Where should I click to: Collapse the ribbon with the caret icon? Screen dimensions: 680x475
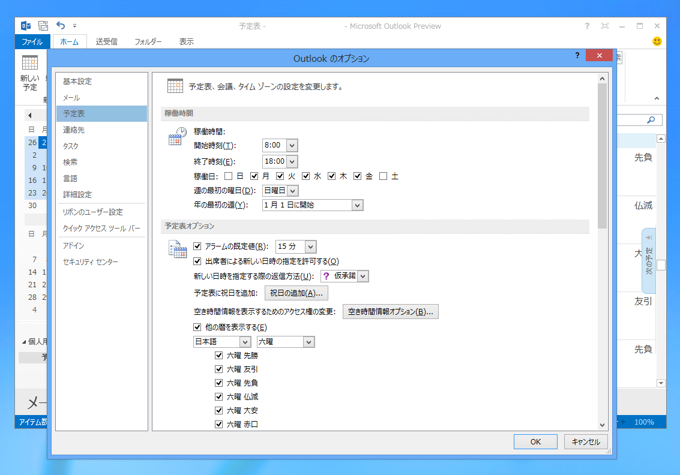click(657, 98)
